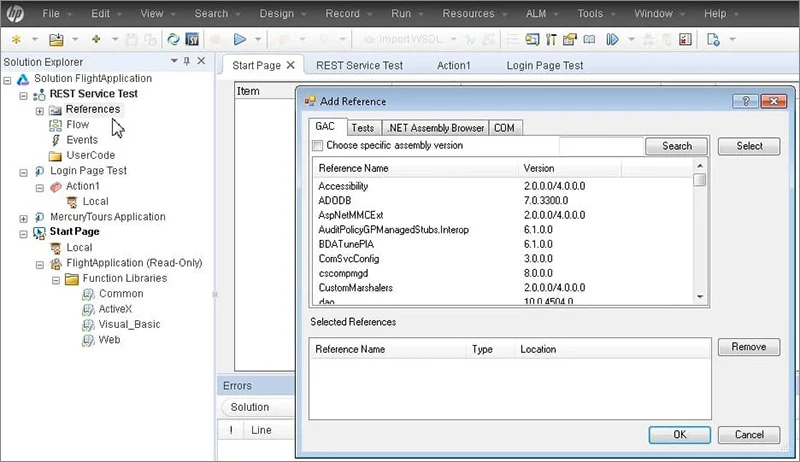Click the HP logo in the menu bar
Image resolution: width=800 pixels, height=462 pixels.
(15, 14)
